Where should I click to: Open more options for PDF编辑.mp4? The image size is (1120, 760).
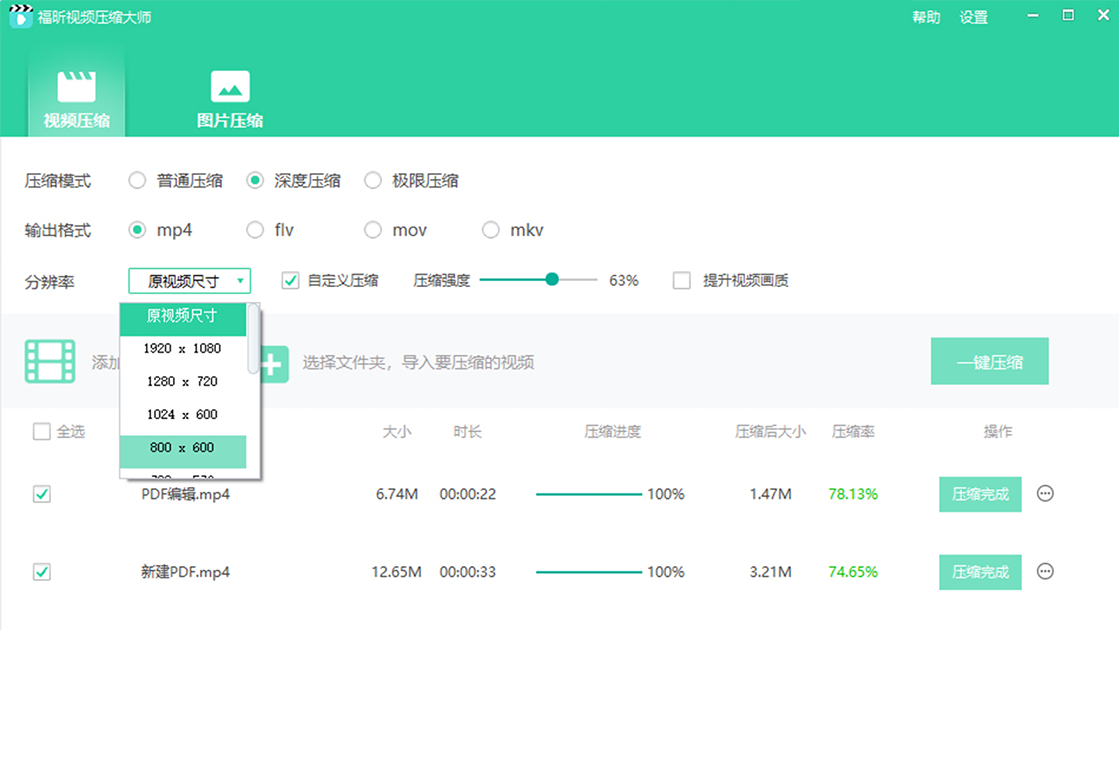click(1045, 493)
